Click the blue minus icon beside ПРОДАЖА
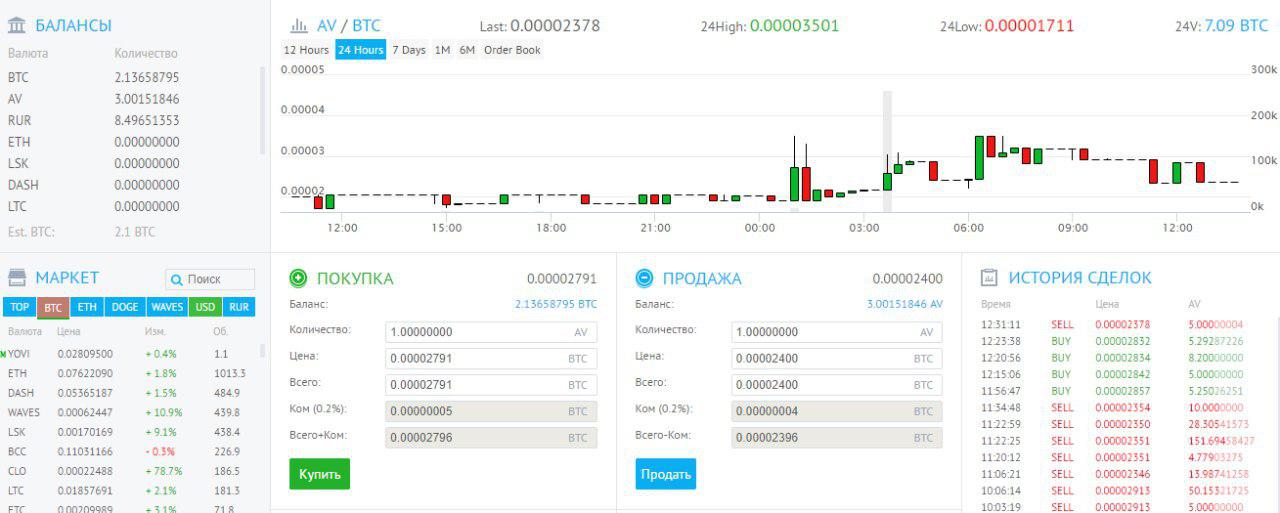The image size is (1280, 513). pos(644,278)
